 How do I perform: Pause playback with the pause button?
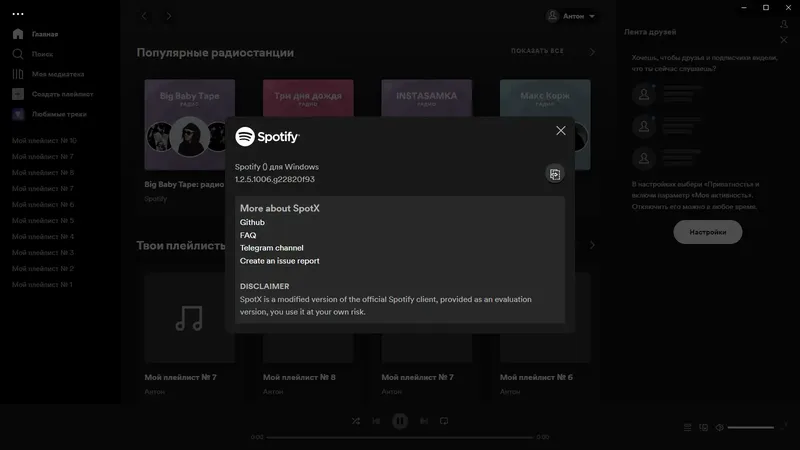tap(400, 421)
